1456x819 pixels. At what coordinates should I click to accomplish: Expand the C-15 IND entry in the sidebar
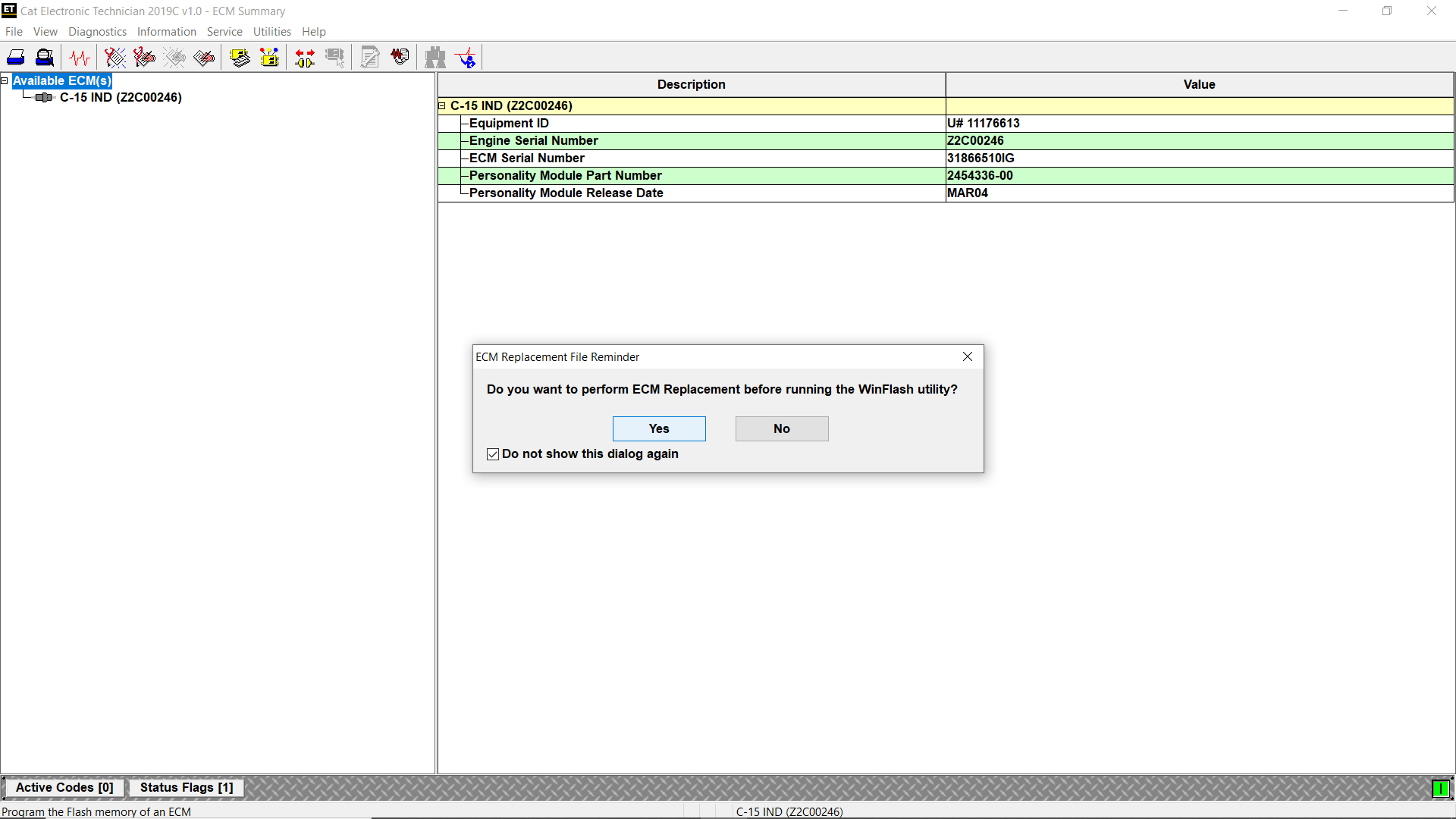coord(121,97)
